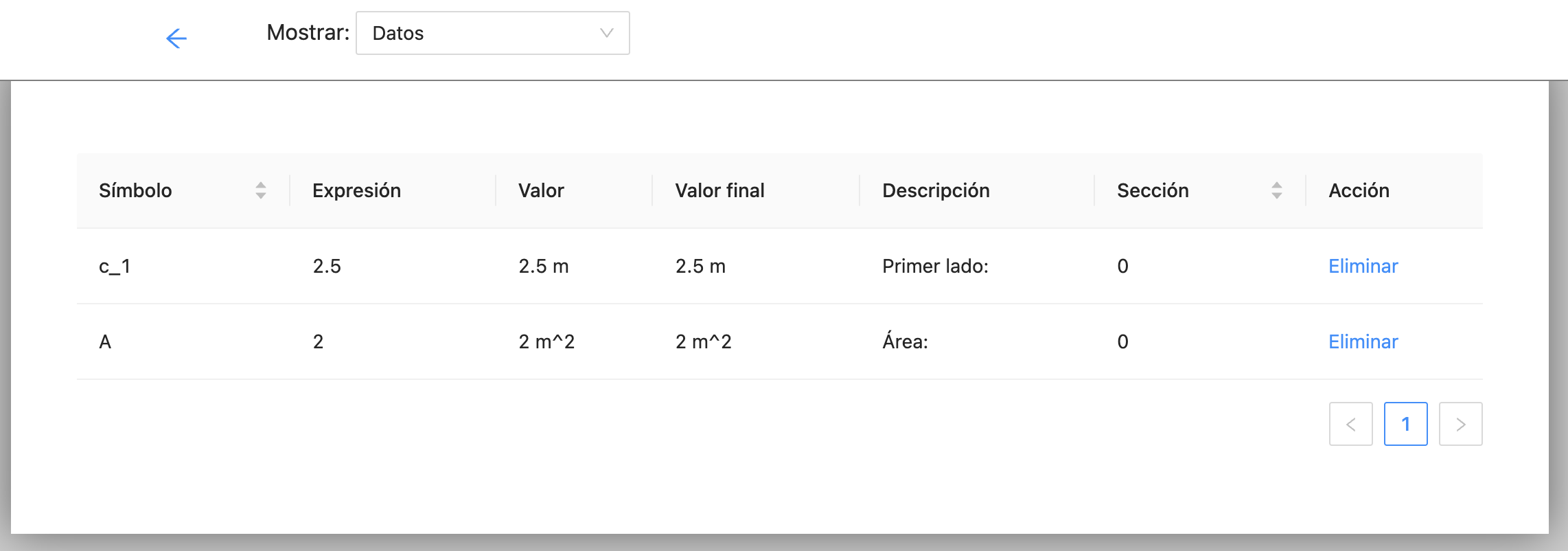Sort table by Sección column sorter
1568x551 pixels.
pos(1277,190)
